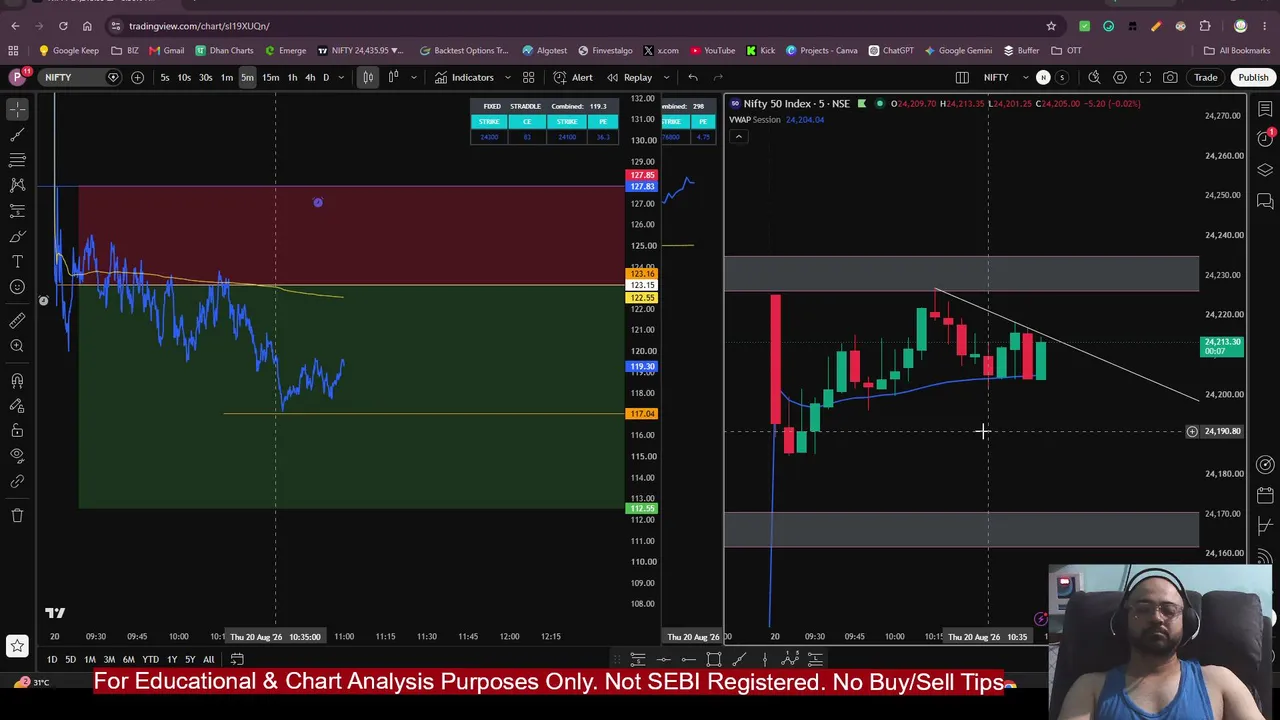
Task: Take a chart snapshot with camera icon
Action: 1170,77
